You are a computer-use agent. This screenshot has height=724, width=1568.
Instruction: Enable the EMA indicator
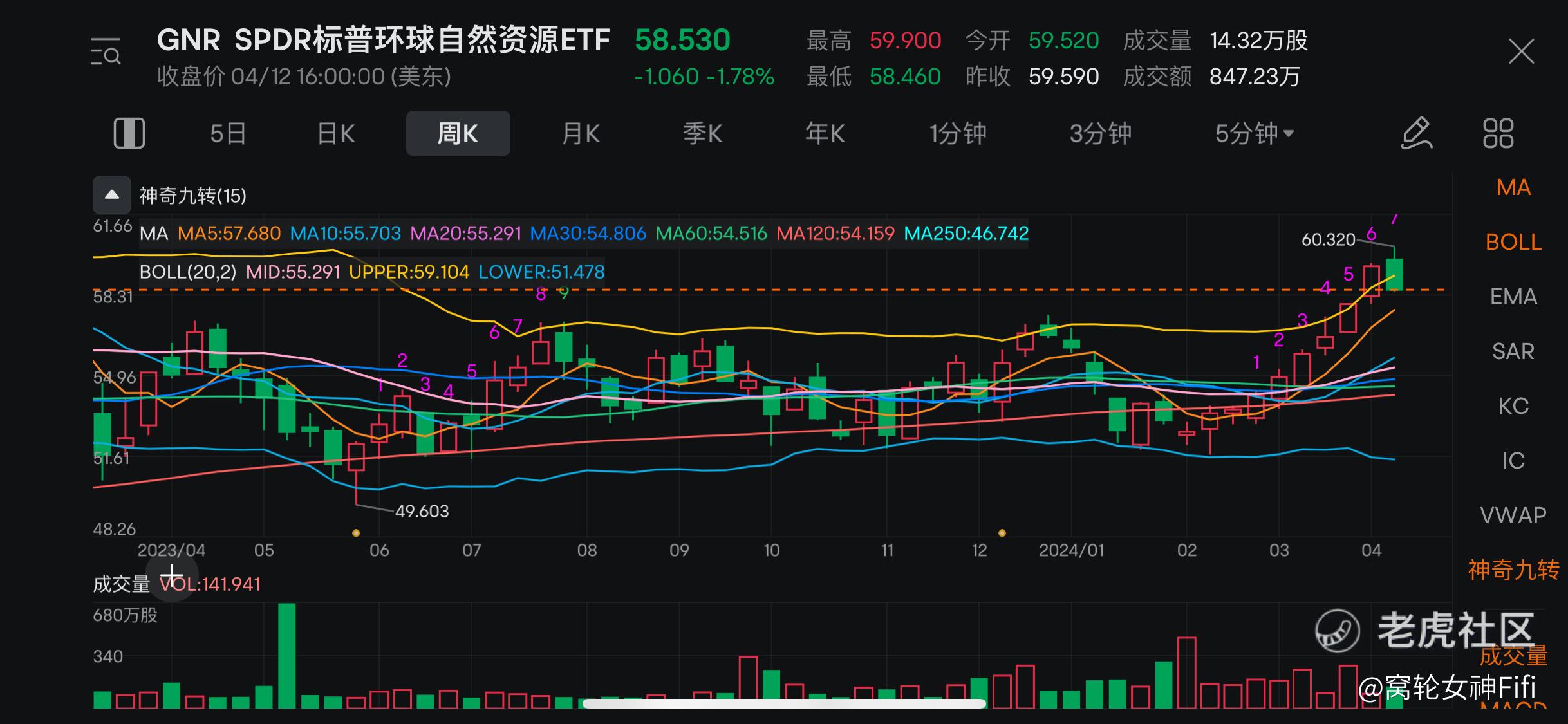pos(1513,297)
